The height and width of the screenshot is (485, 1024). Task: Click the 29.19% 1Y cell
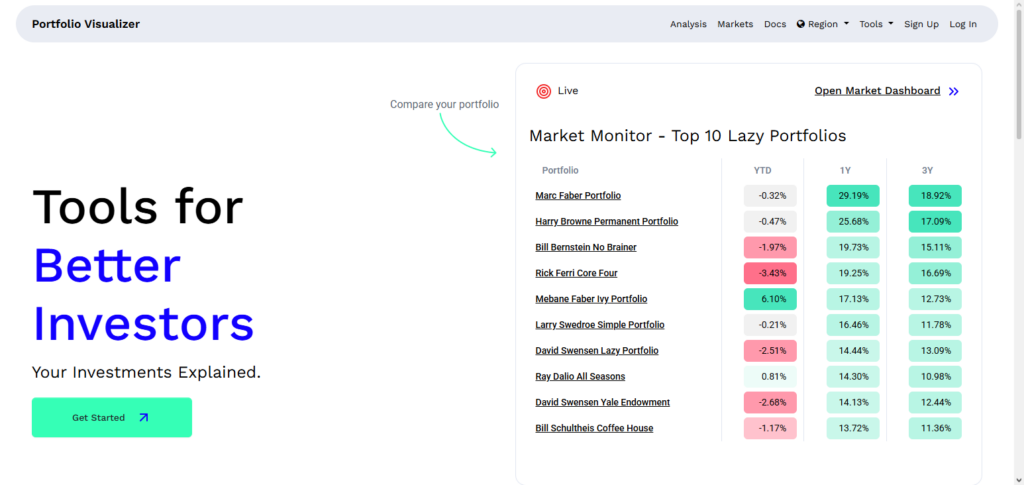(853, 196)
